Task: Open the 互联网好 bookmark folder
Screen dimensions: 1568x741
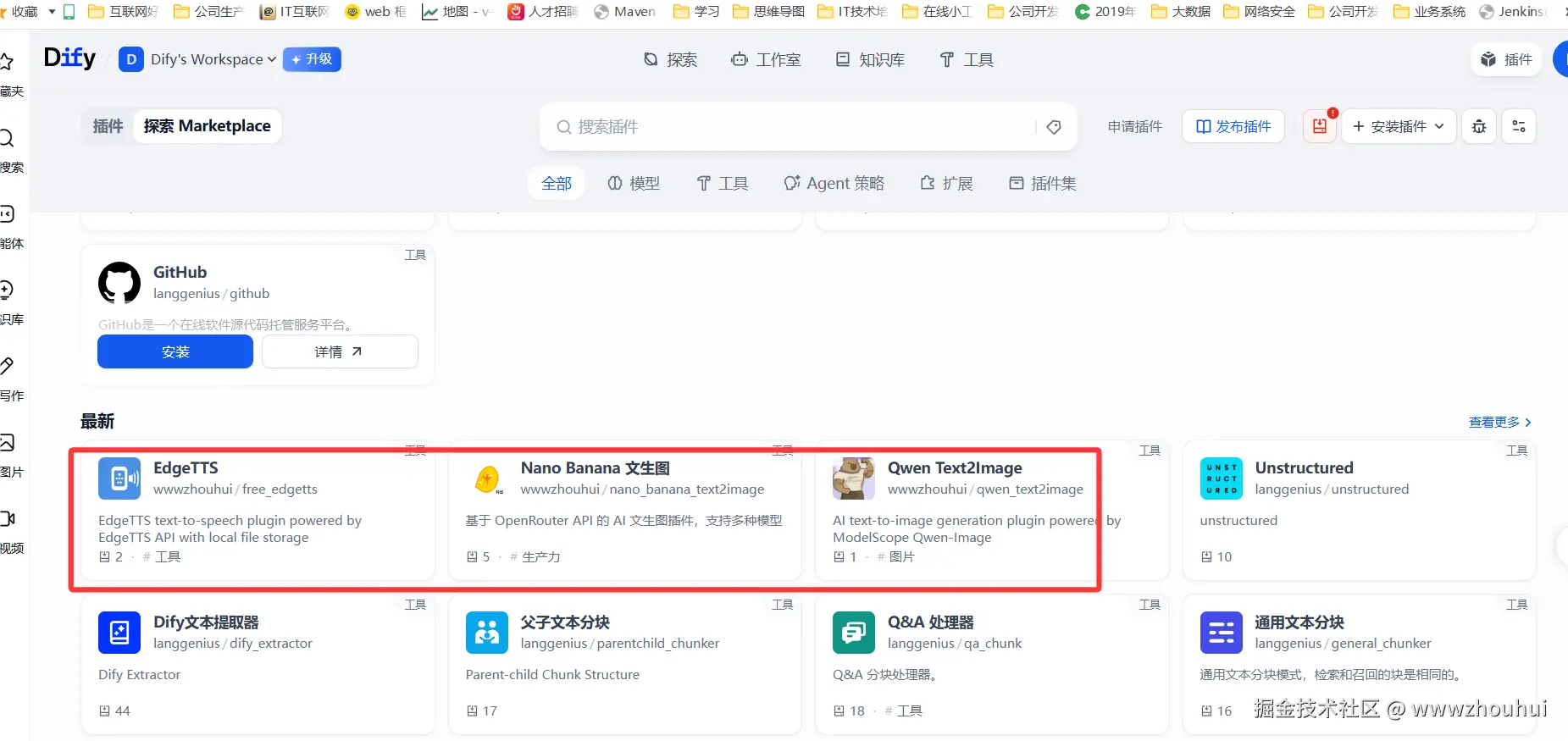Action: coord(123,11)
